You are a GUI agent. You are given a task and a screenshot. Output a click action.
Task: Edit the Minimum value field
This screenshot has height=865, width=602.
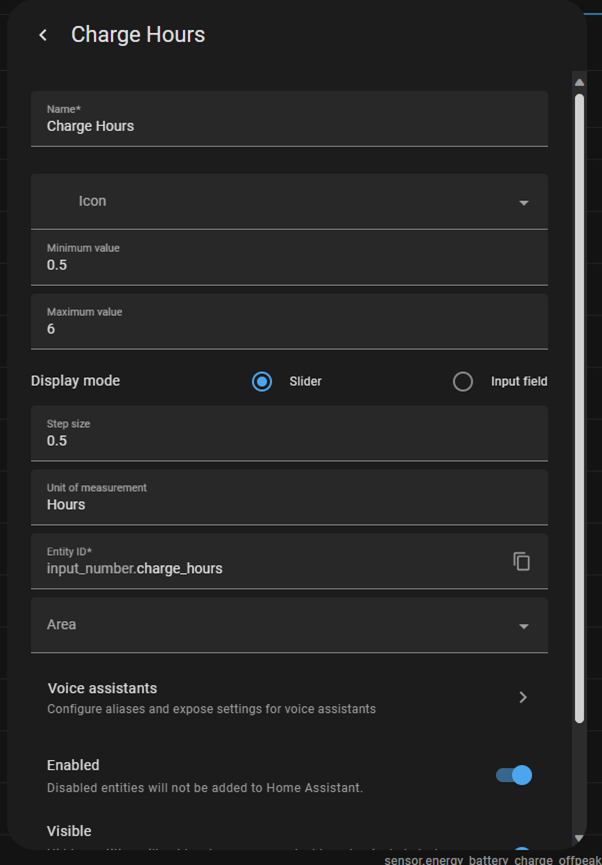(x=289, y=265)
